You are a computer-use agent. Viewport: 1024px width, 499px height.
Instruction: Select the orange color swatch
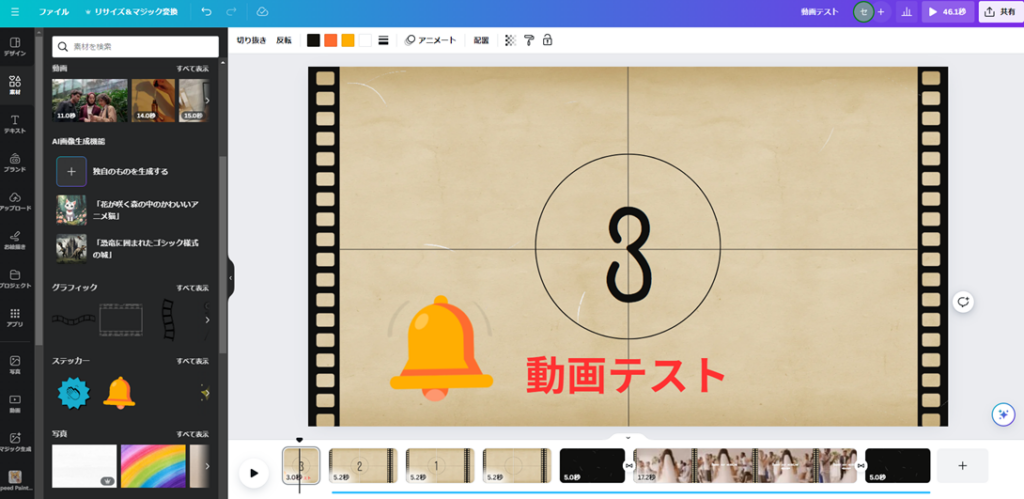point(330,40)
